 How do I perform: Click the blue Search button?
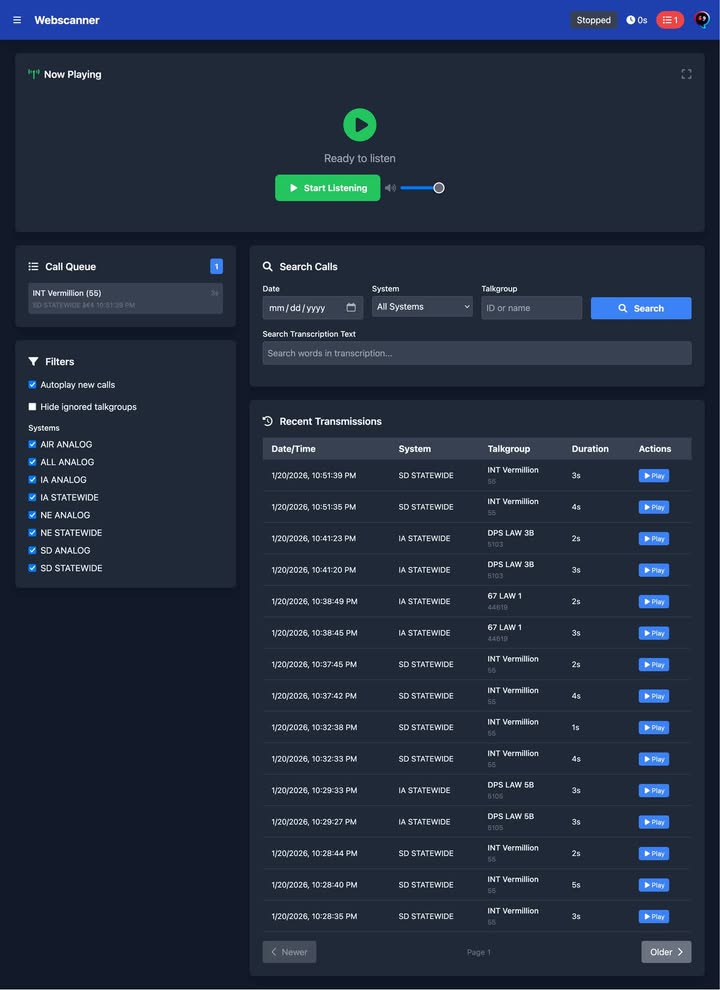(x=641, y=308)
